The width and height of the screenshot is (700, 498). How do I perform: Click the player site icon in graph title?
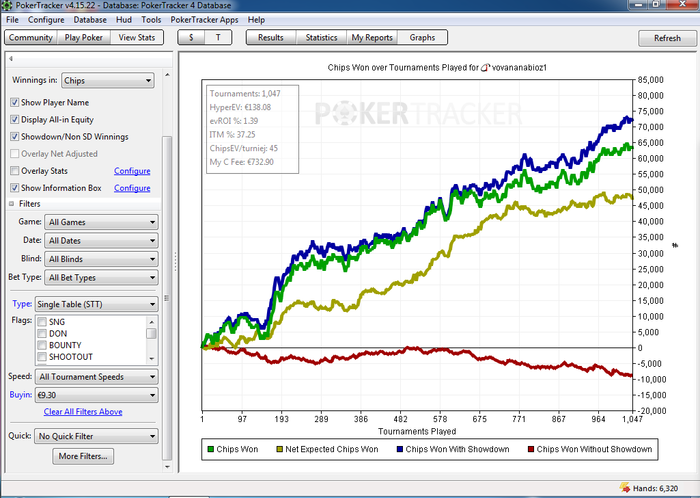point(486,68)
